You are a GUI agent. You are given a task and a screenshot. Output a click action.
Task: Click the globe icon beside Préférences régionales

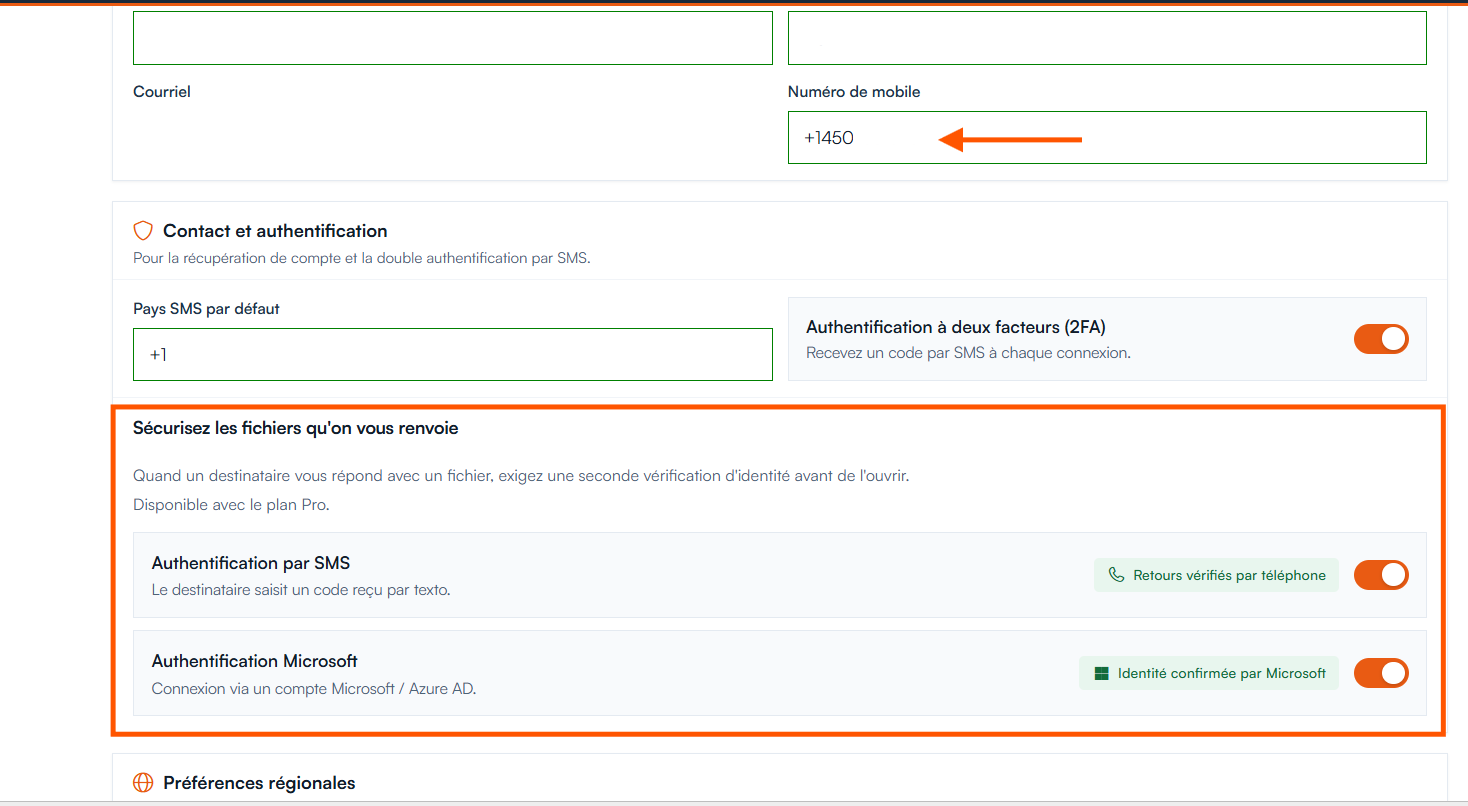143,782
